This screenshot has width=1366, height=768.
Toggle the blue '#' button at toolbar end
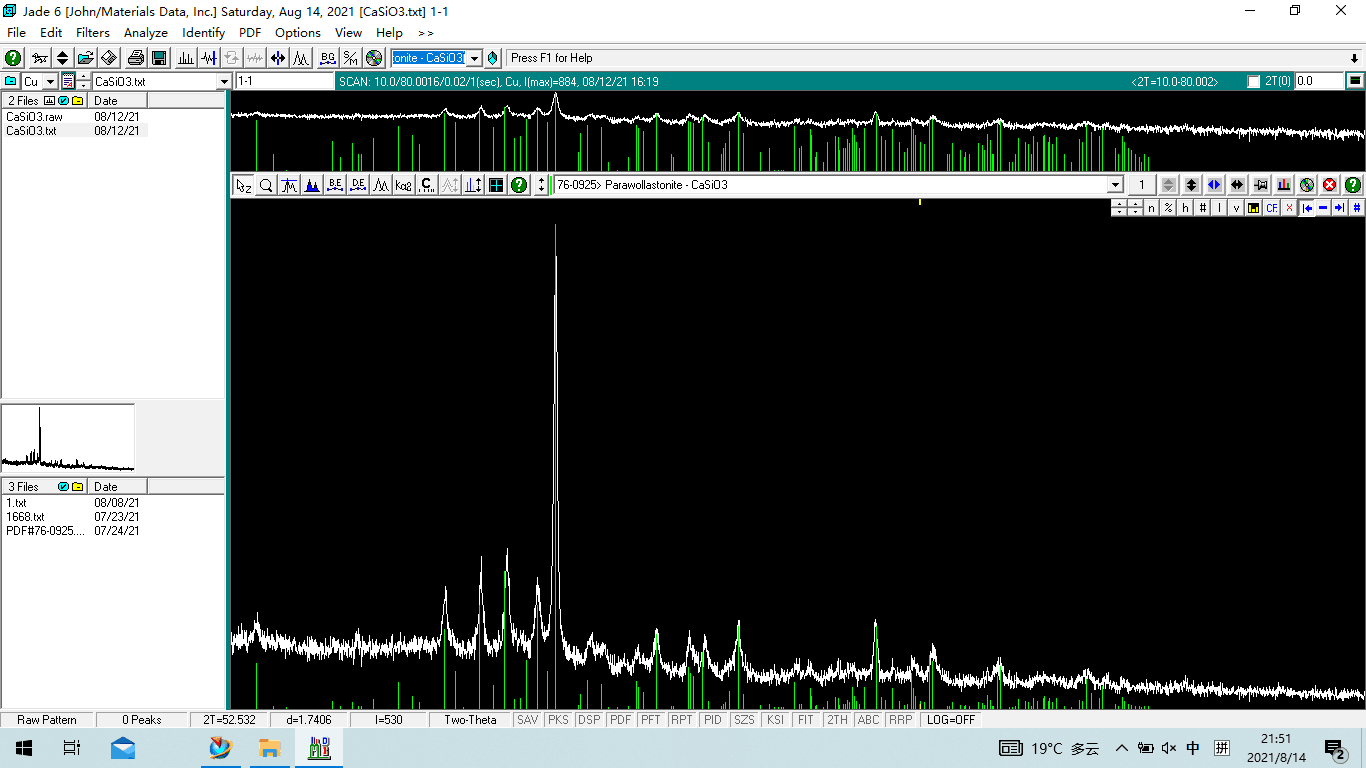(x=1357, y=208)
